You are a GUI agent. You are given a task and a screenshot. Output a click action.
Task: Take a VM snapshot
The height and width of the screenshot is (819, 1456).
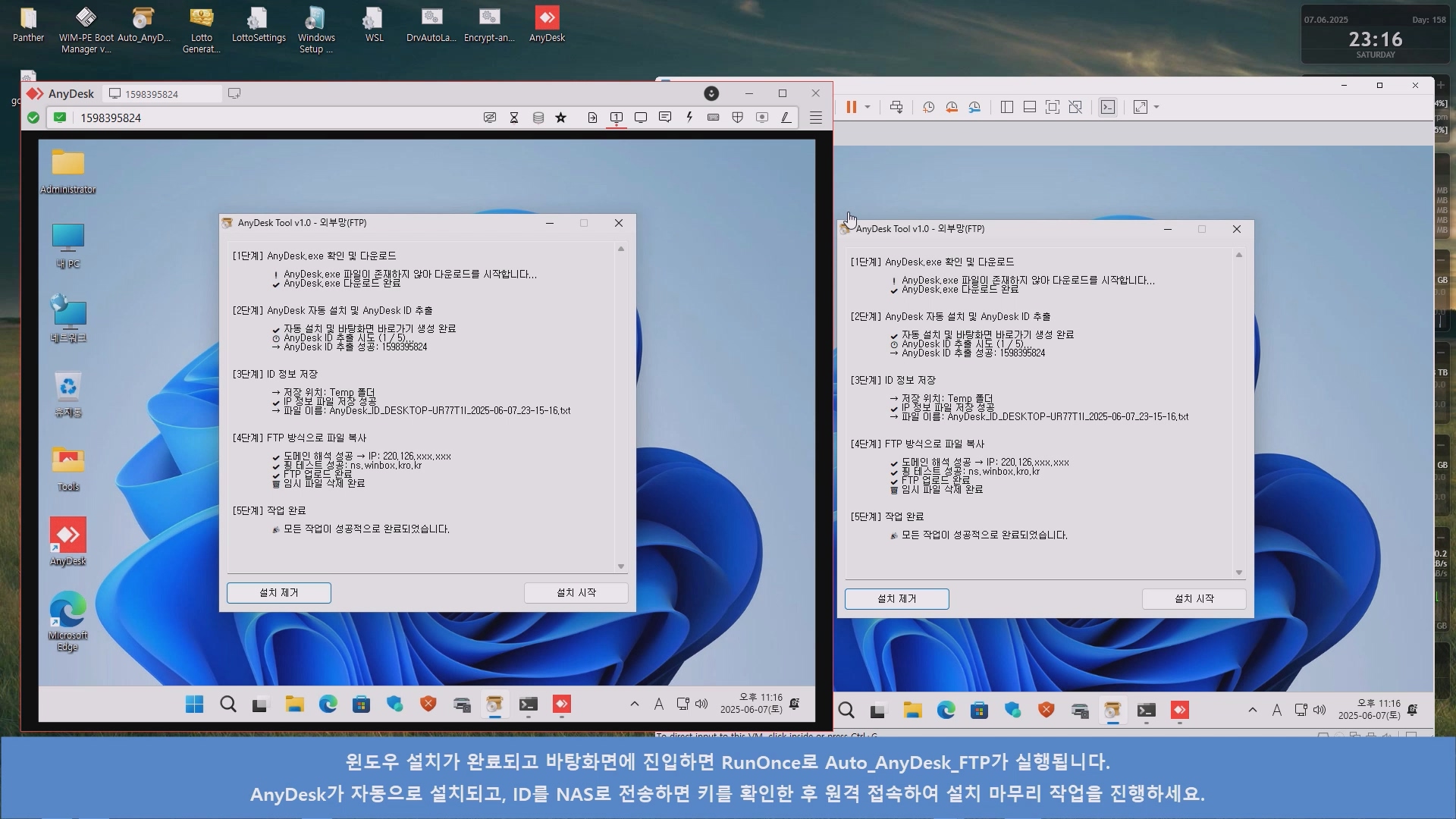pos(928,107)
